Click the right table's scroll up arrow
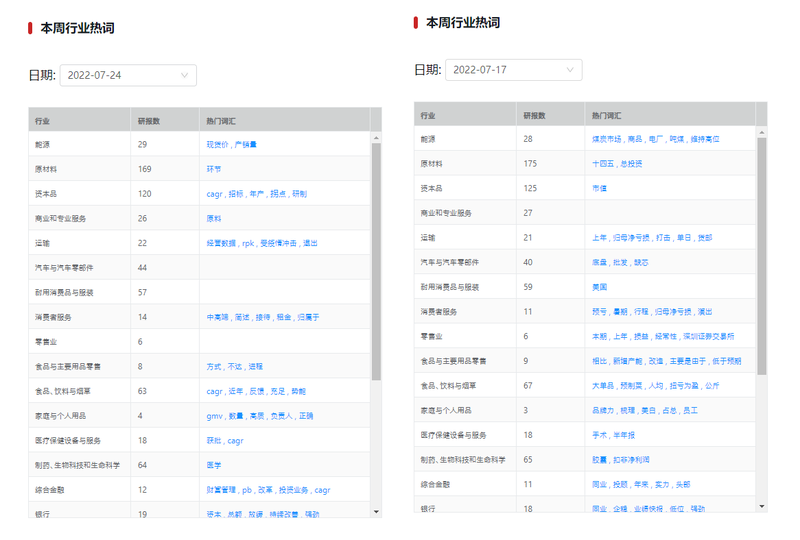The width and height of the screenshot is (800, 540). (x=762, y=132)
